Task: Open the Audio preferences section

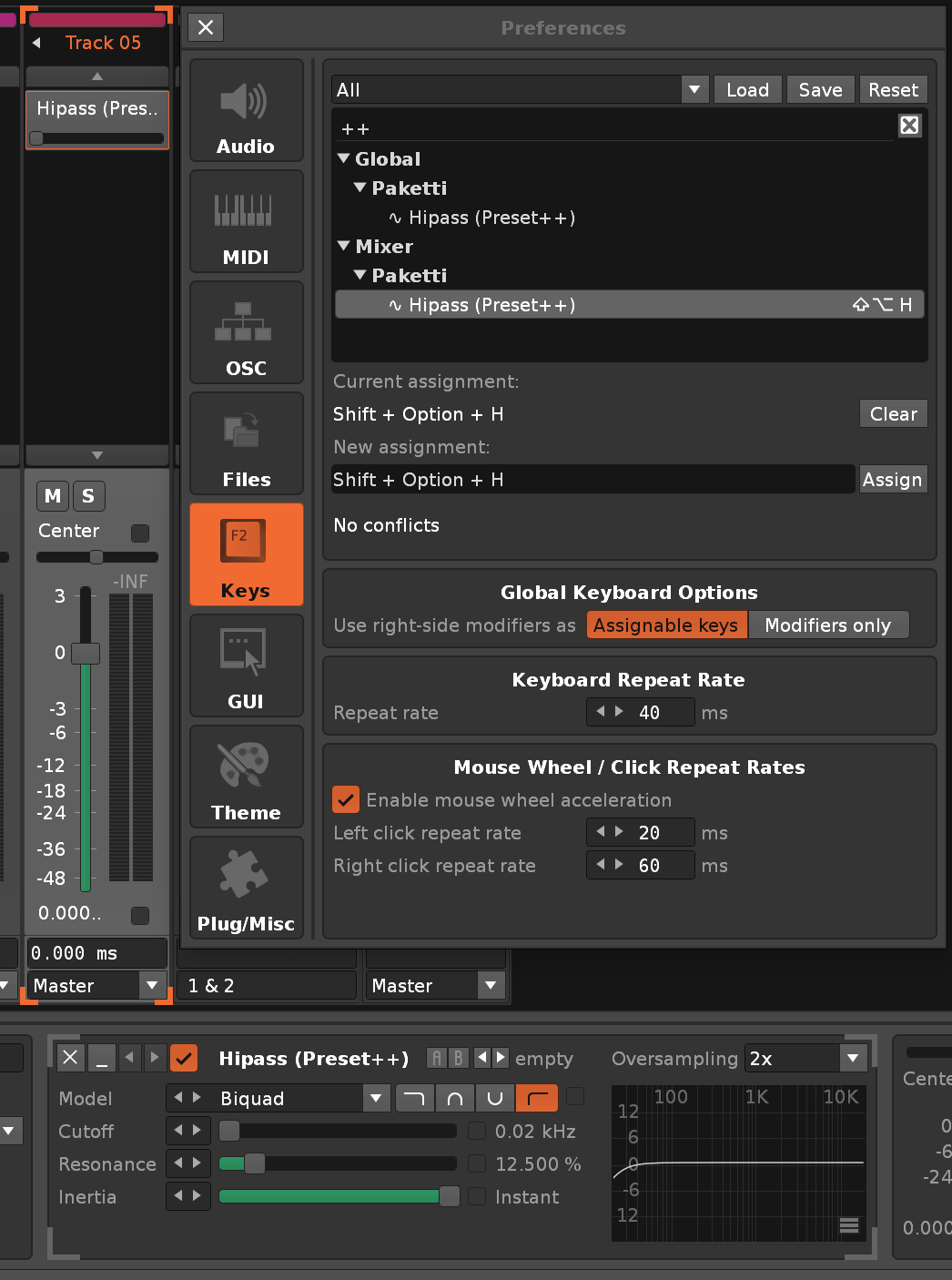Action: click(246, 111)
